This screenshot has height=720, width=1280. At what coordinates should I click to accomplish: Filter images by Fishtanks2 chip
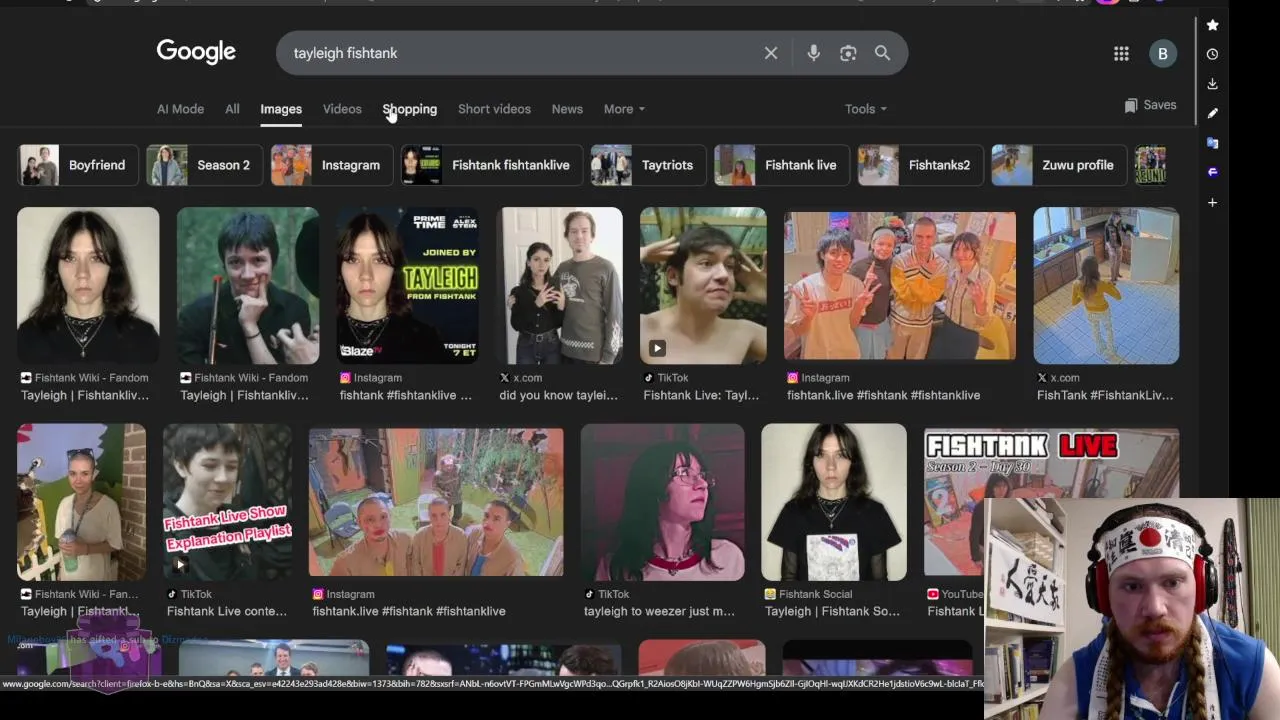point(920,165)
